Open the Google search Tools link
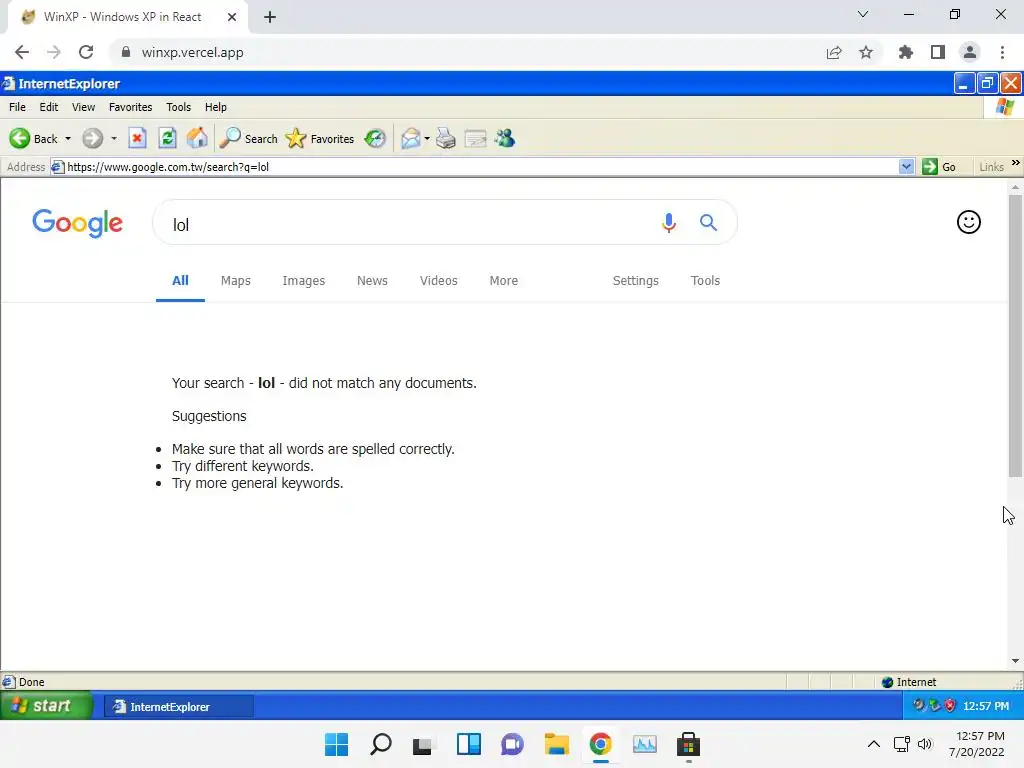Viewport: 1024px width, 768px height. [705, 281]
